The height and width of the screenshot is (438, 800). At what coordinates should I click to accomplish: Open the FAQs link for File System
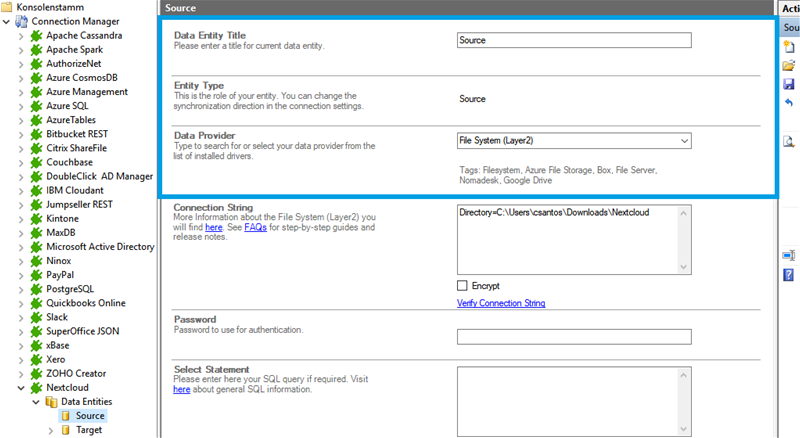255,227
